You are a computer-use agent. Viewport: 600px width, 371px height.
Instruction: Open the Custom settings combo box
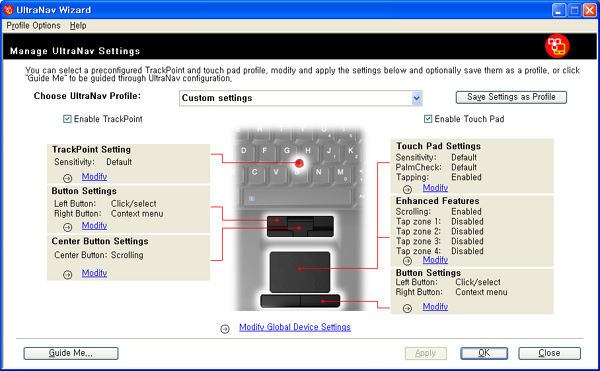coord(300,98)
